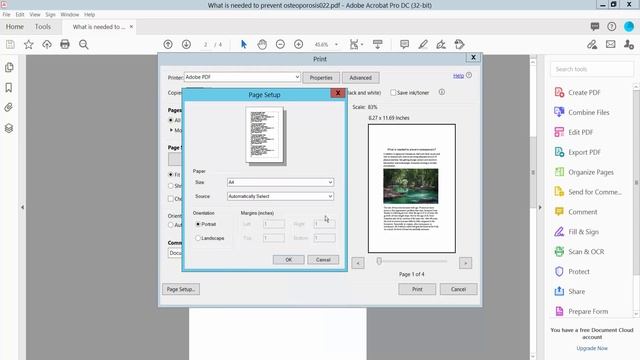Select the All pages radio button
The height and width of the screenshot is (360, 640).
click(x=171, y=120)
